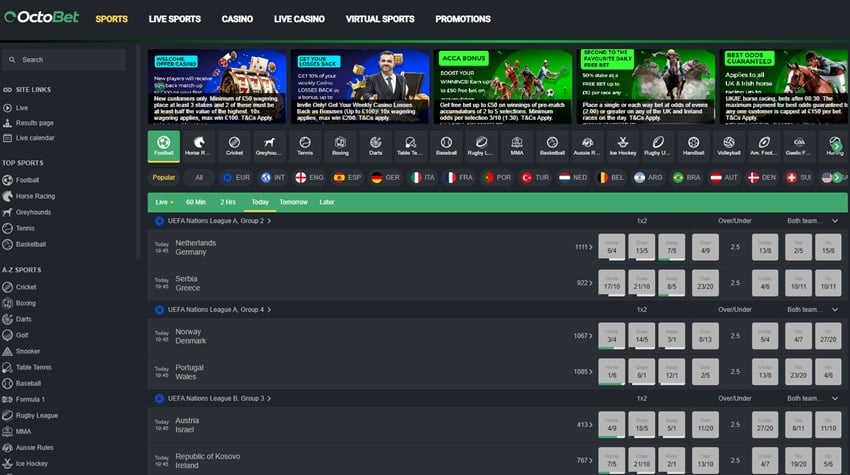Image resolution: width=850 pixels, height=475 pixels.
Task: Open the Welcome Offer Casino banner
Action: click(217, 87)
